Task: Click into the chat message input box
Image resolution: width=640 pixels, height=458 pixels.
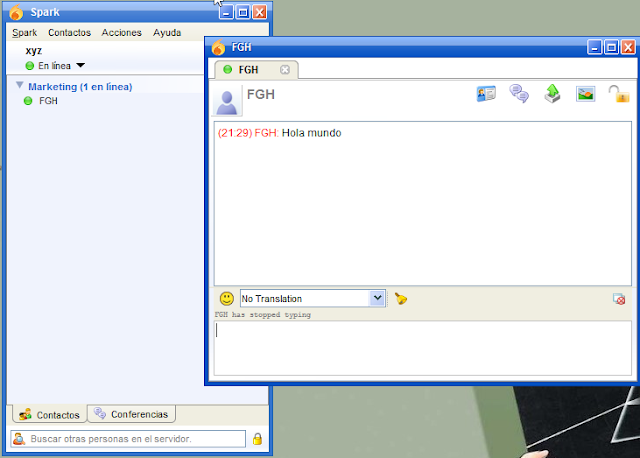Action: click(x=422, y=348)
